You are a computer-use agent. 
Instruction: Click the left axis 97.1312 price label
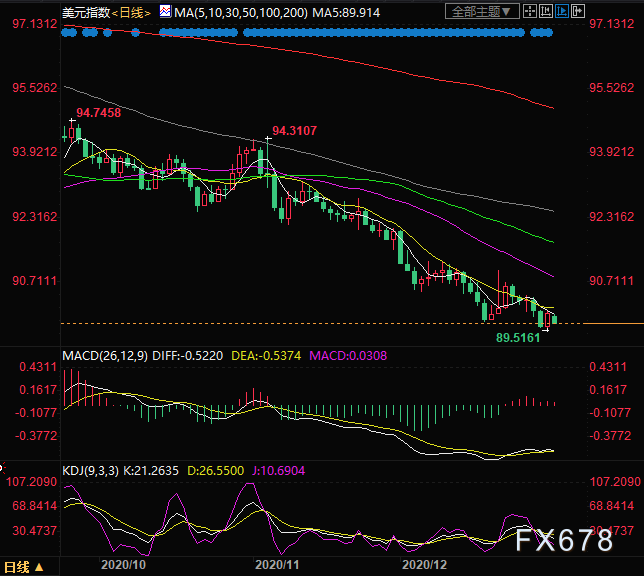(x=34, y=24)
